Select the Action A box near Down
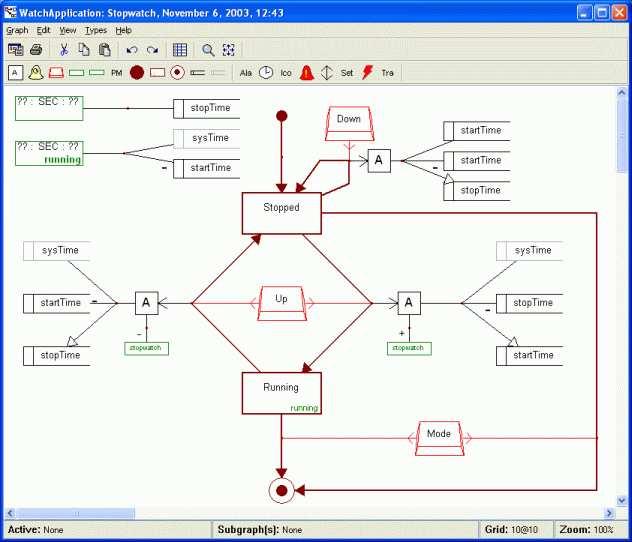This screenshot has width=632, height=542. [379, 161]
